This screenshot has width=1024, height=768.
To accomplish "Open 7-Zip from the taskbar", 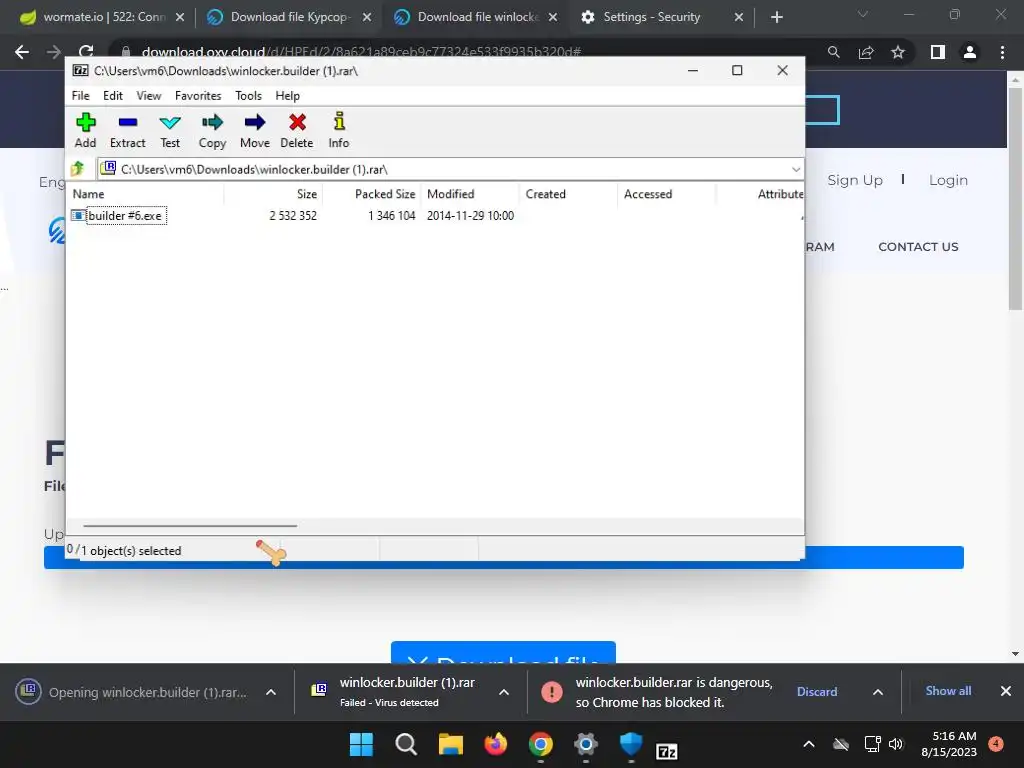I will 667,752.
